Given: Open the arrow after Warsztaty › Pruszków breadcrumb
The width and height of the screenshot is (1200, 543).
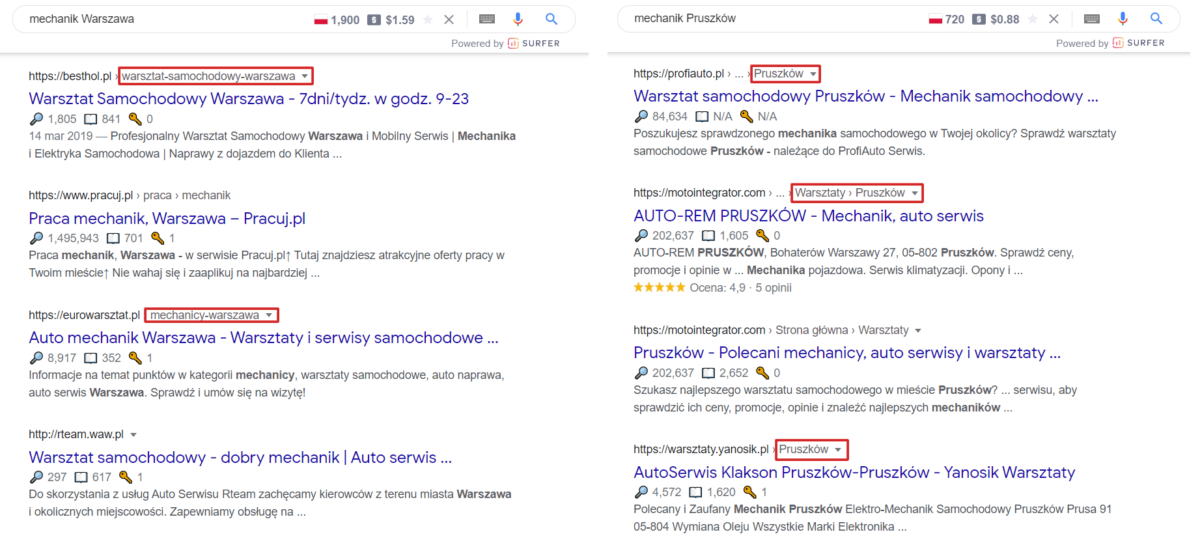Looking at the screenshot, I should [914, 193].
